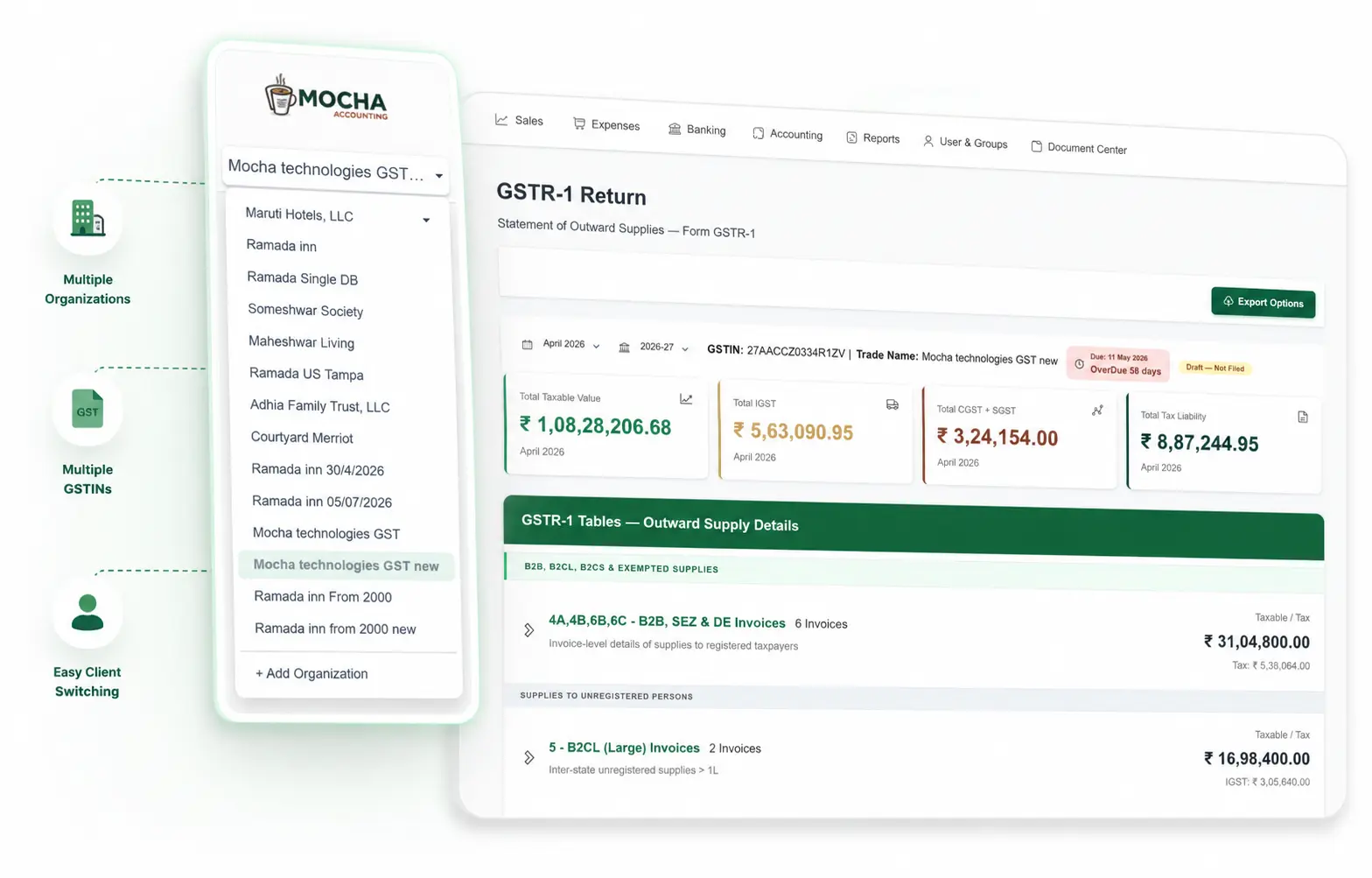Screen dimensions: 1372x878
Task: Select highlighted Mocha technologies GST new entry
Action: coord(346,565)
